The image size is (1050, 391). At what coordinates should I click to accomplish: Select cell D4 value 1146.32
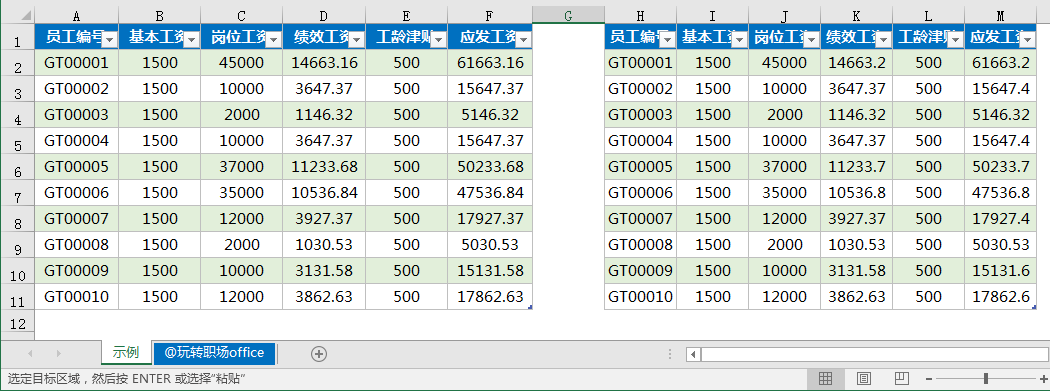324,115
